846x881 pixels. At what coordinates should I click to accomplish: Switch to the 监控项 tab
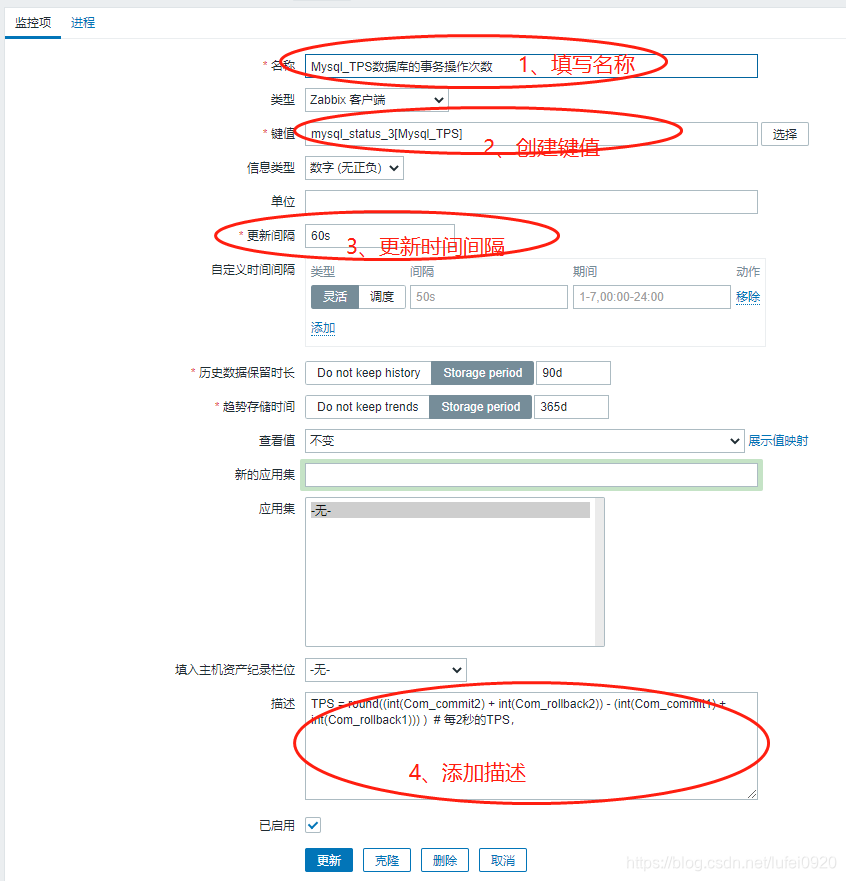click(x=33, y=22)
